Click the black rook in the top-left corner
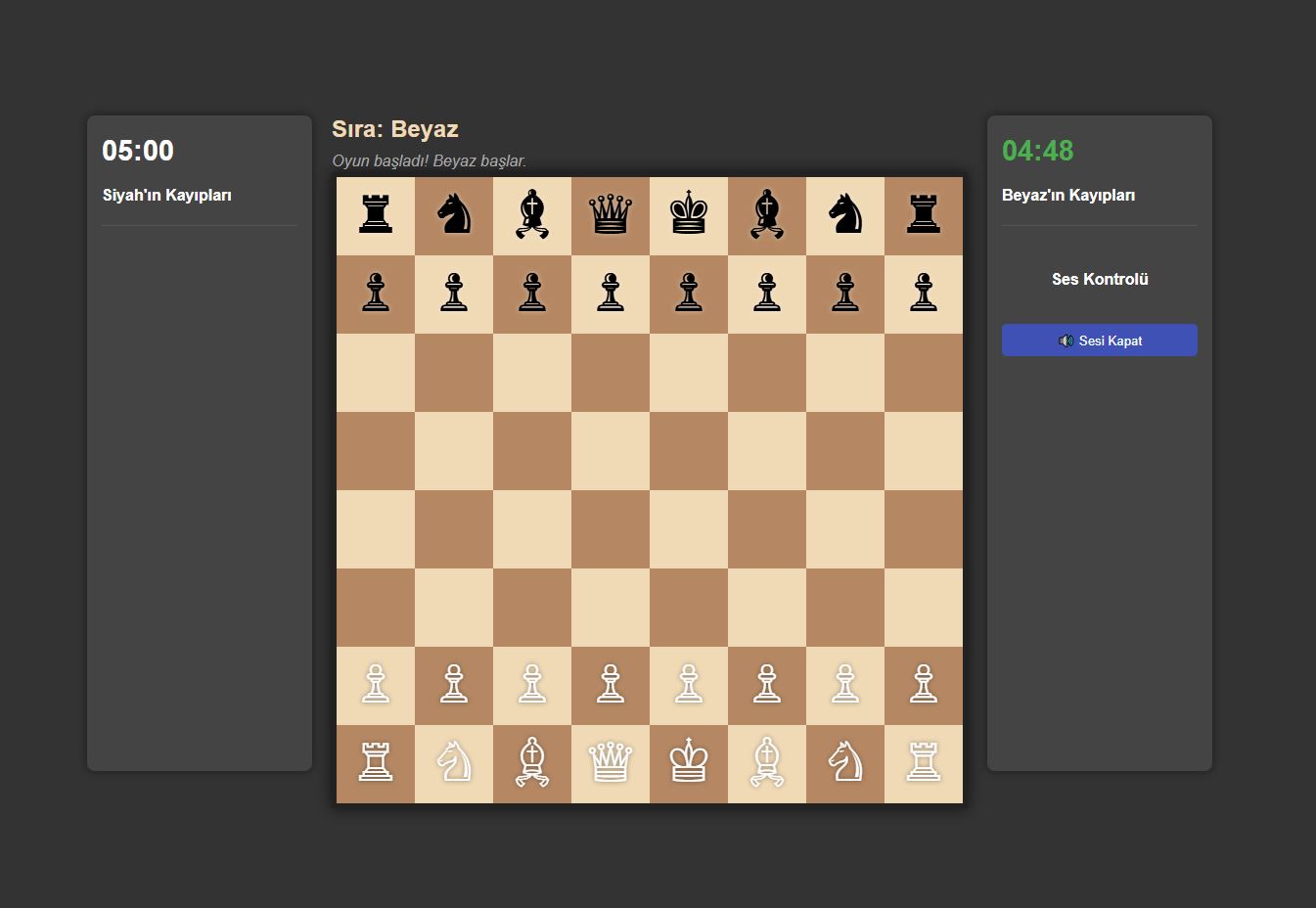Viewport: 1316px width, 908px height. click(x=376, y=215)
